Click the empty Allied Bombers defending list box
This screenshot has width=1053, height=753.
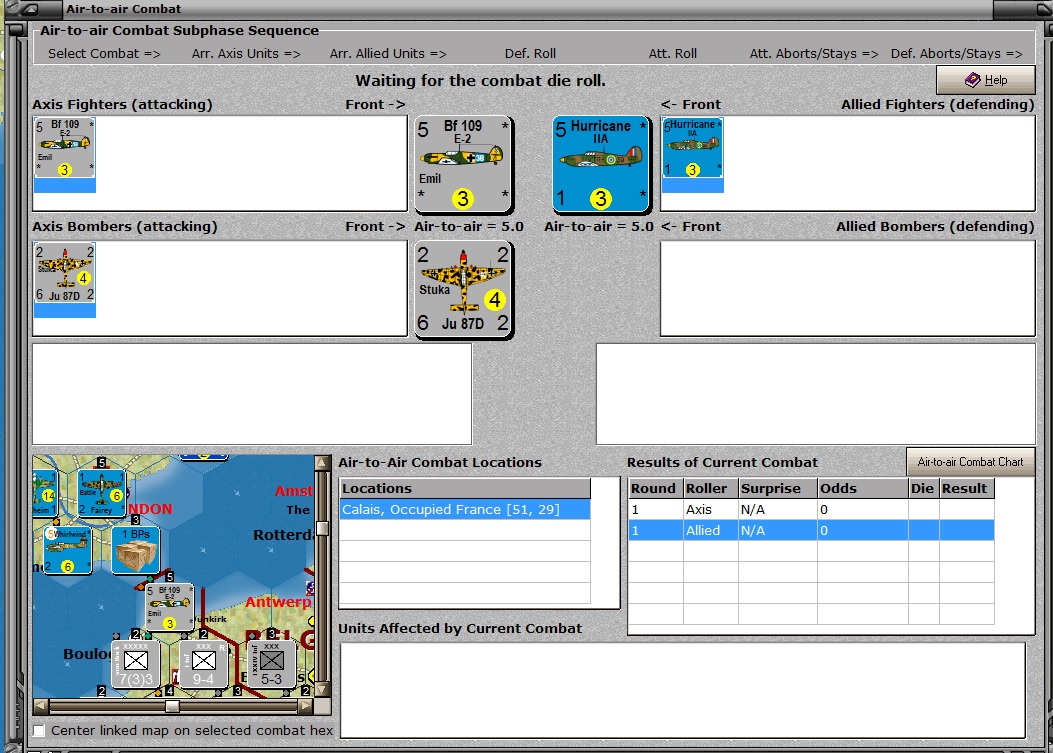848,288
